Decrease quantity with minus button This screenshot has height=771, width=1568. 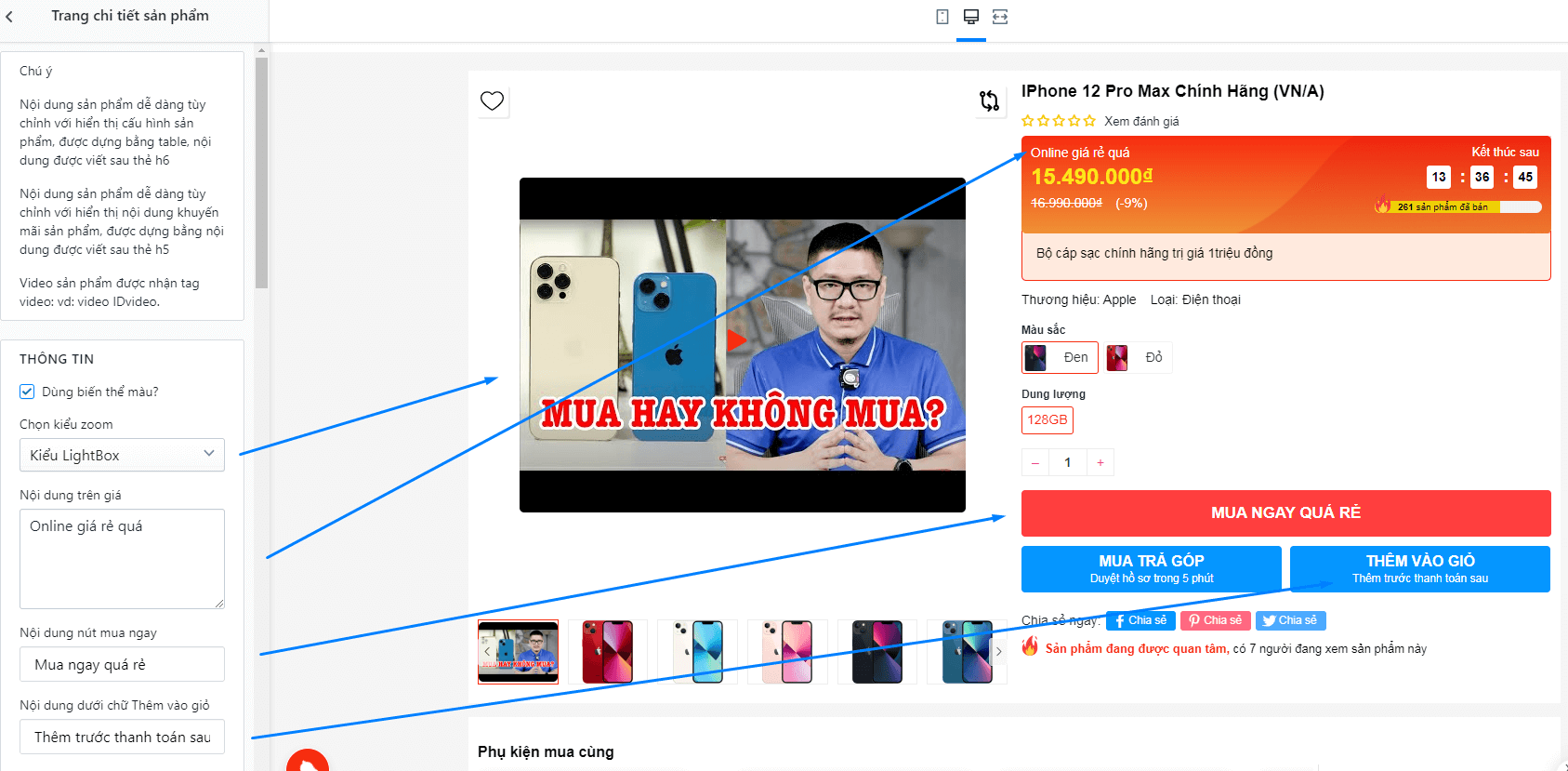point(1035,462)
